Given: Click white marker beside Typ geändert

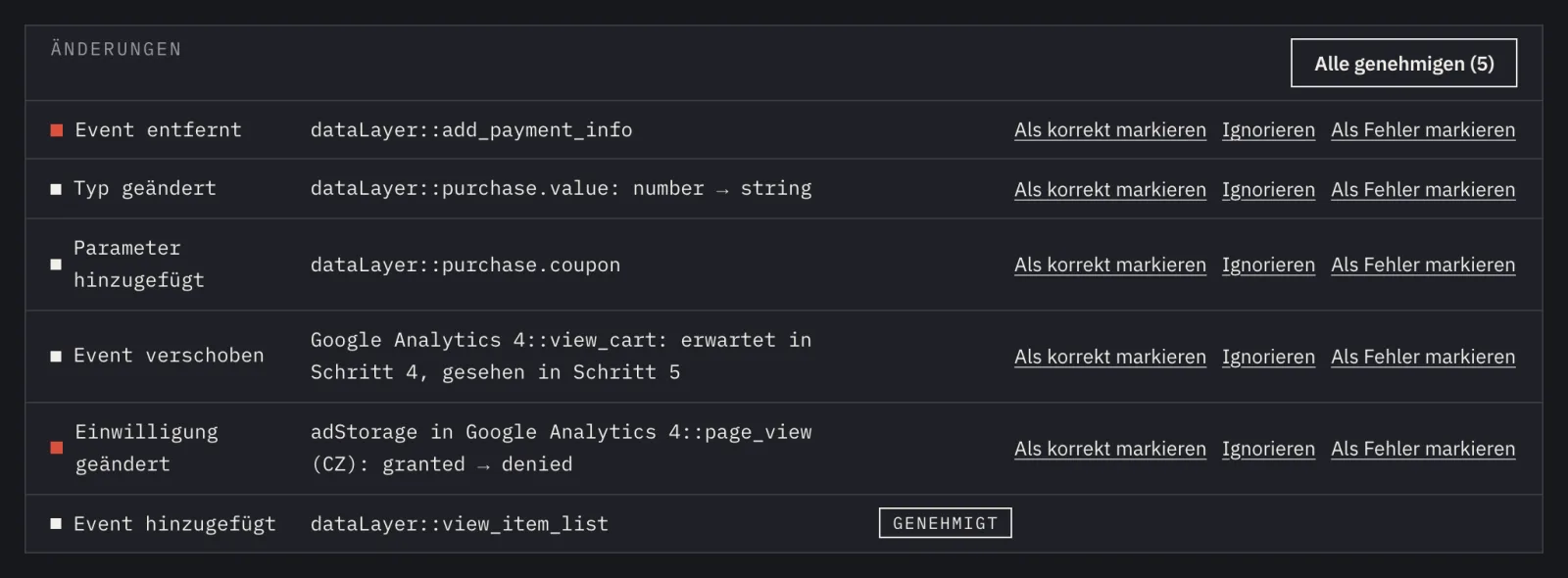Looking at the screenshot, I should (x=56, y=189).
